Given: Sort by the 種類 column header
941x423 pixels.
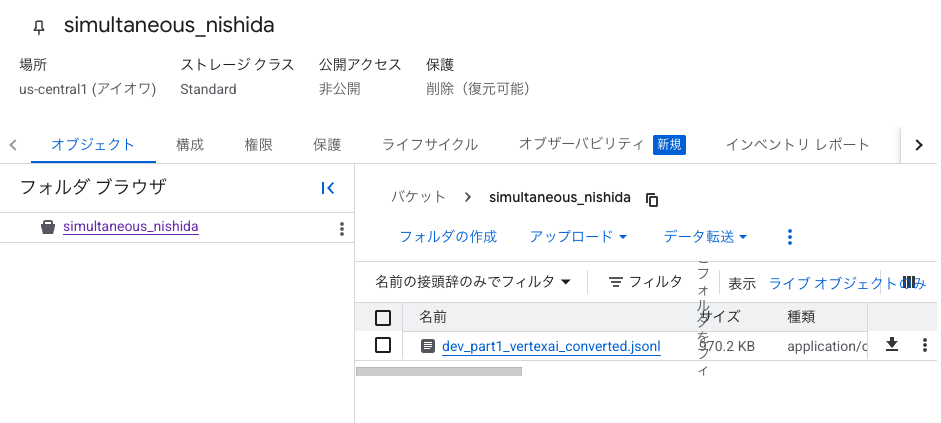Looking at the screenshot, I should [x=801, y=317].
